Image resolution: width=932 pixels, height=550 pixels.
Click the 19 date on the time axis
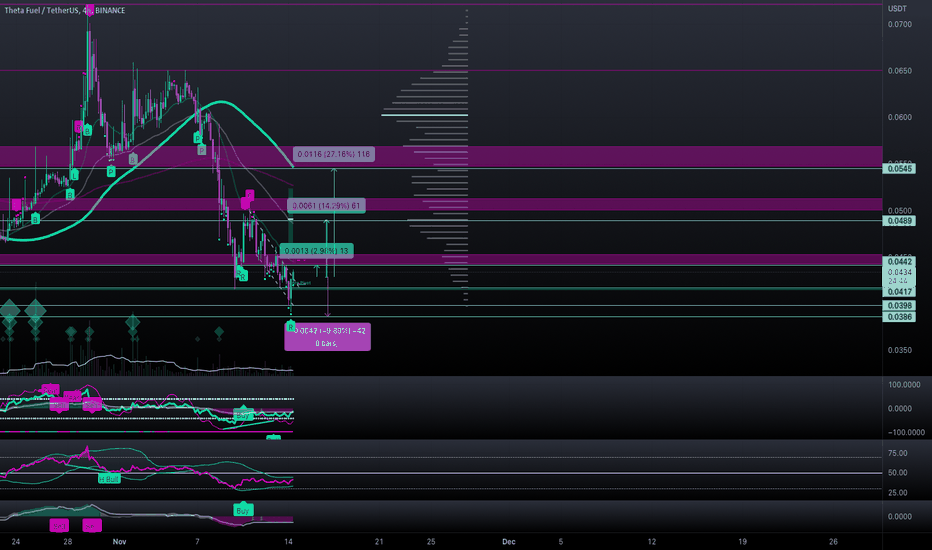point(742,542)
